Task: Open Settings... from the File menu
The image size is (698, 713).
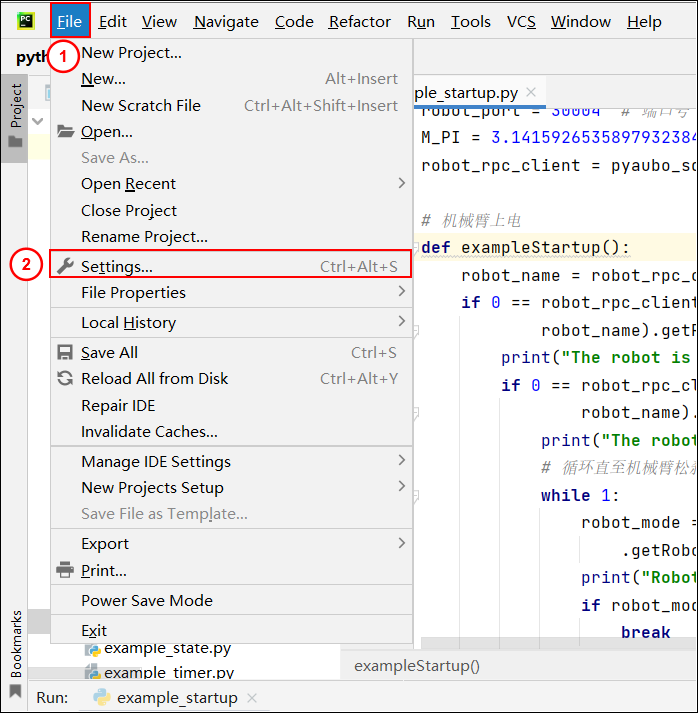Action: 231,264
